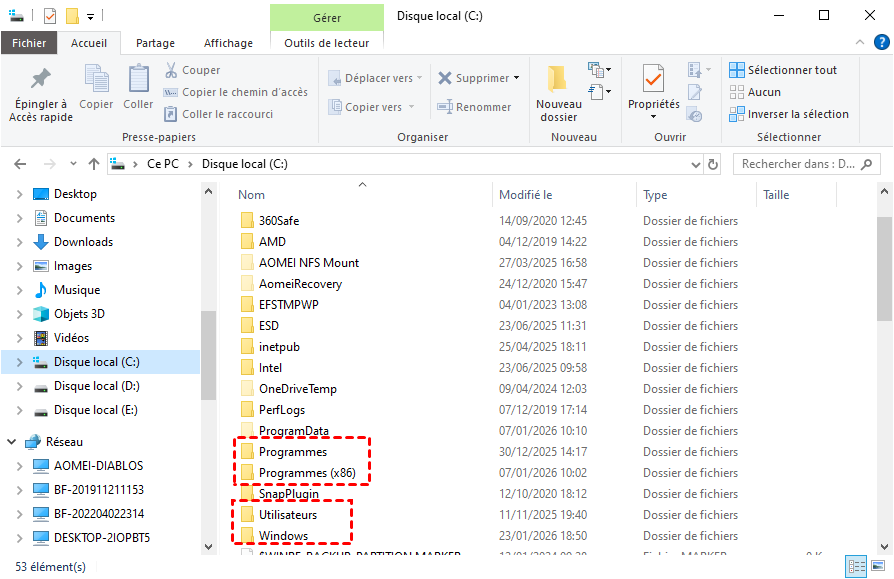Click the Couper scissors icon
The image size is (894, 579).
(171, 70)
